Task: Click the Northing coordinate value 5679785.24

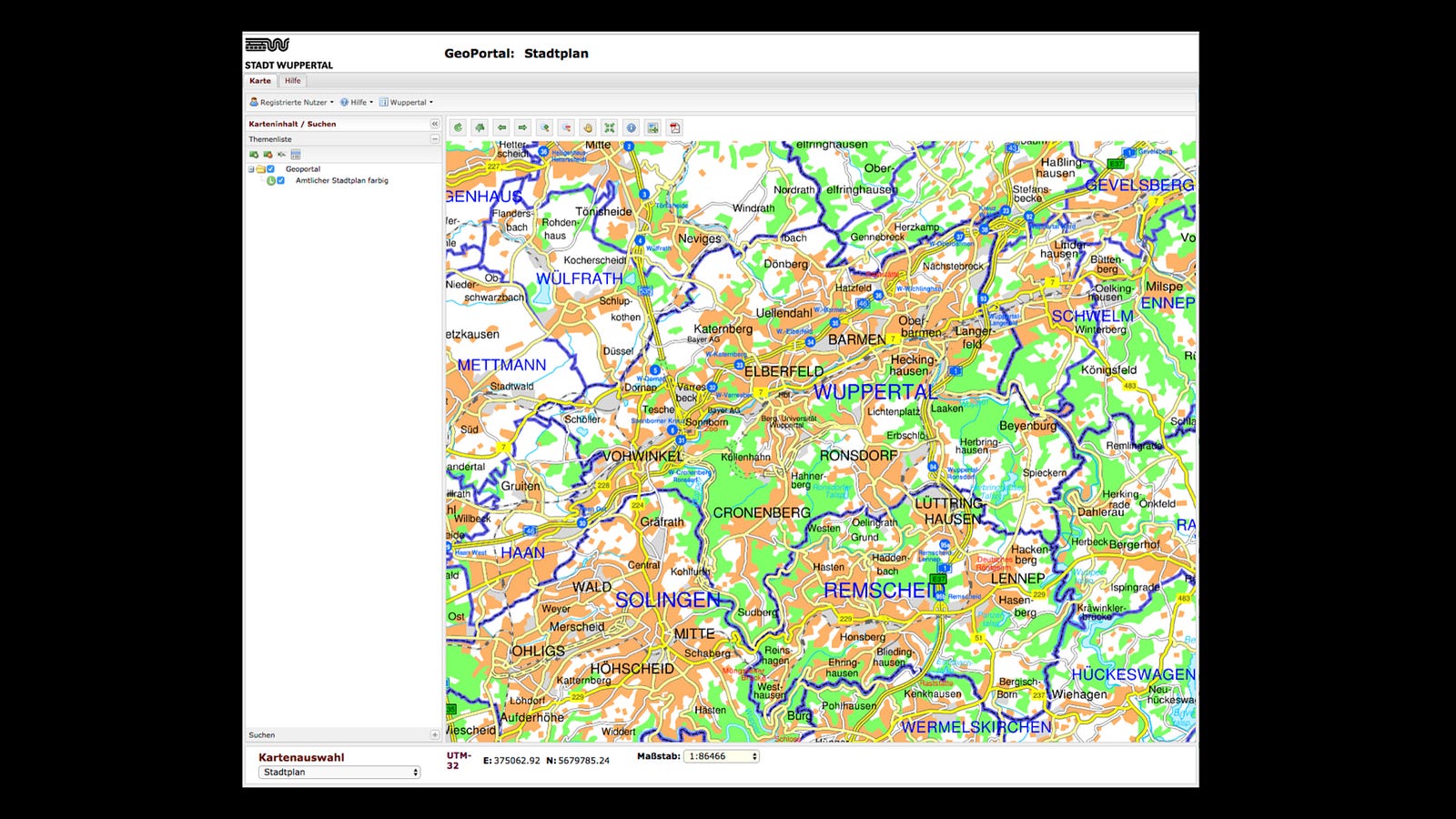Action: [x=584, y=761]
